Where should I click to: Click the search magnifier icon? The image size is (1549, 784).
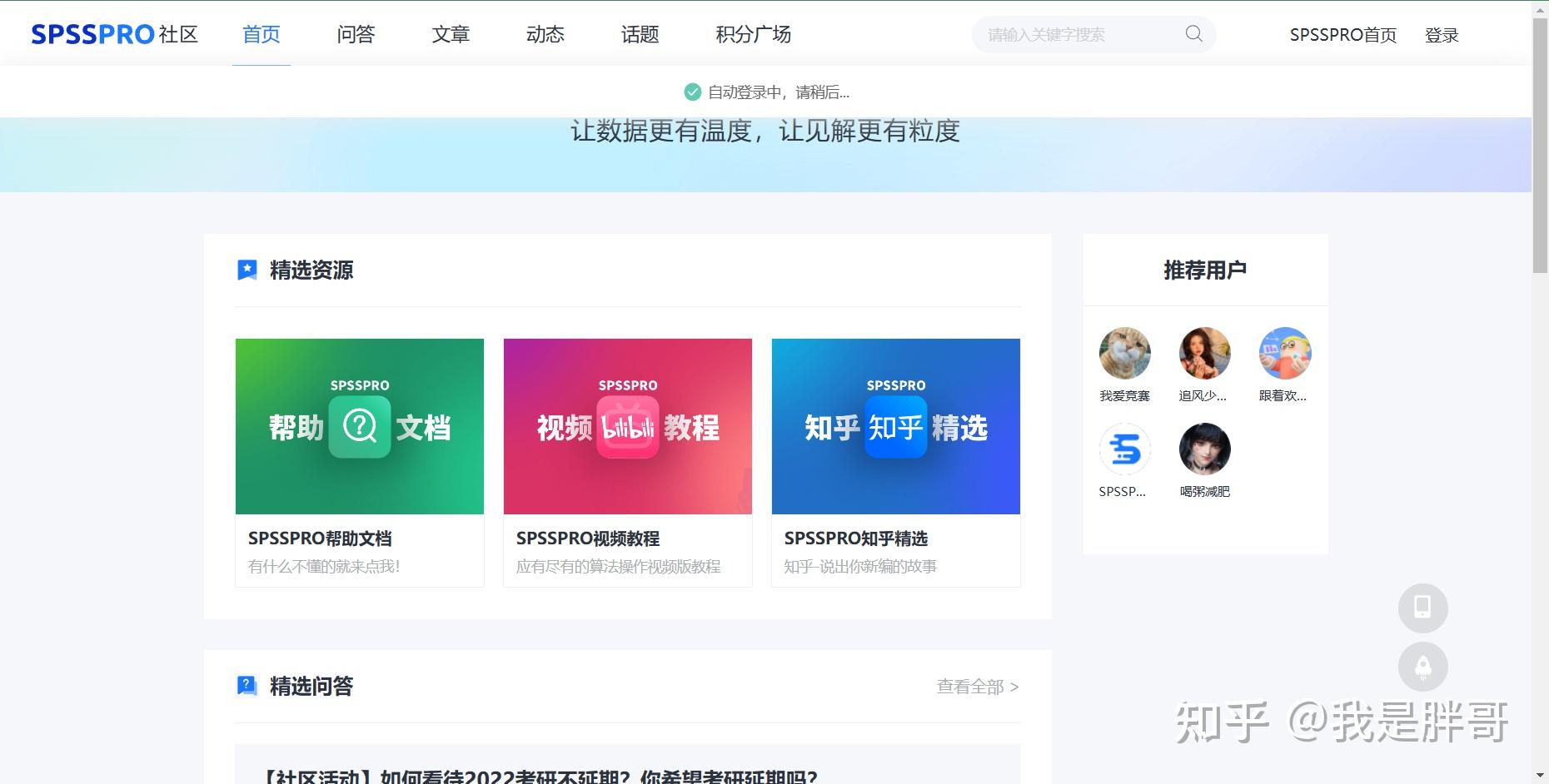pyautogui.click(x=1193, y=34)
